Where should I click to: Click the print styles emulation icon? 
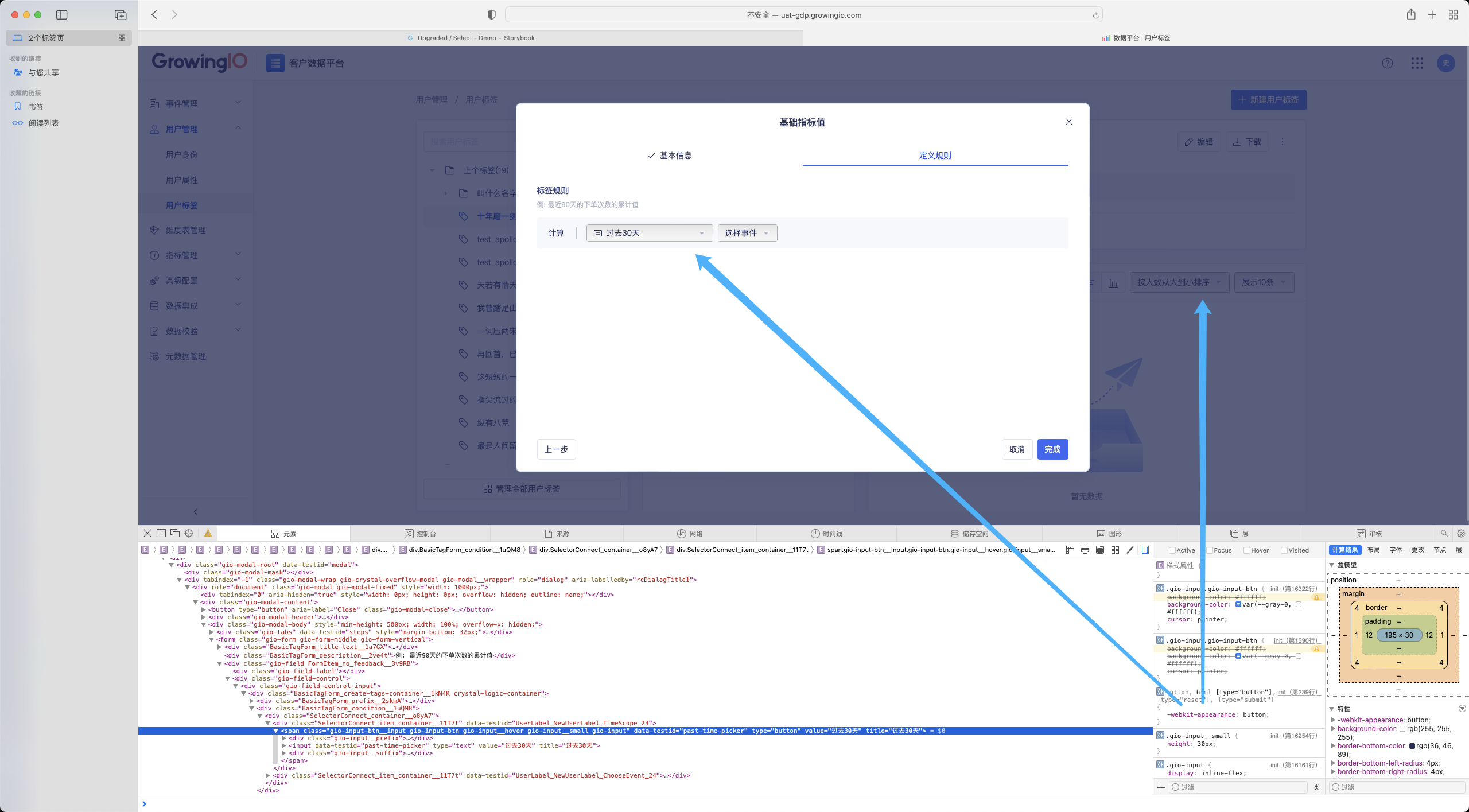click(1085, 550)
